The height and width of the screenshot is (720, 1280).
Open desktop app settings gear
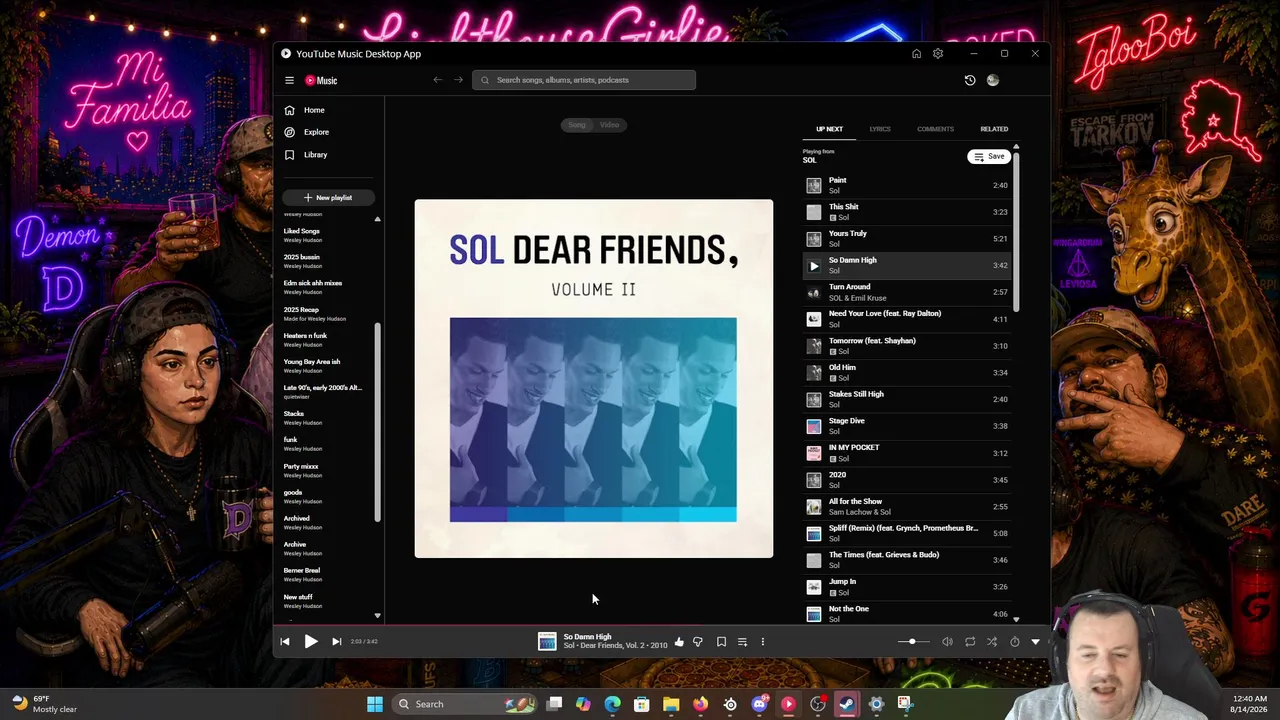pyautogui.click(x=938, y=54)
